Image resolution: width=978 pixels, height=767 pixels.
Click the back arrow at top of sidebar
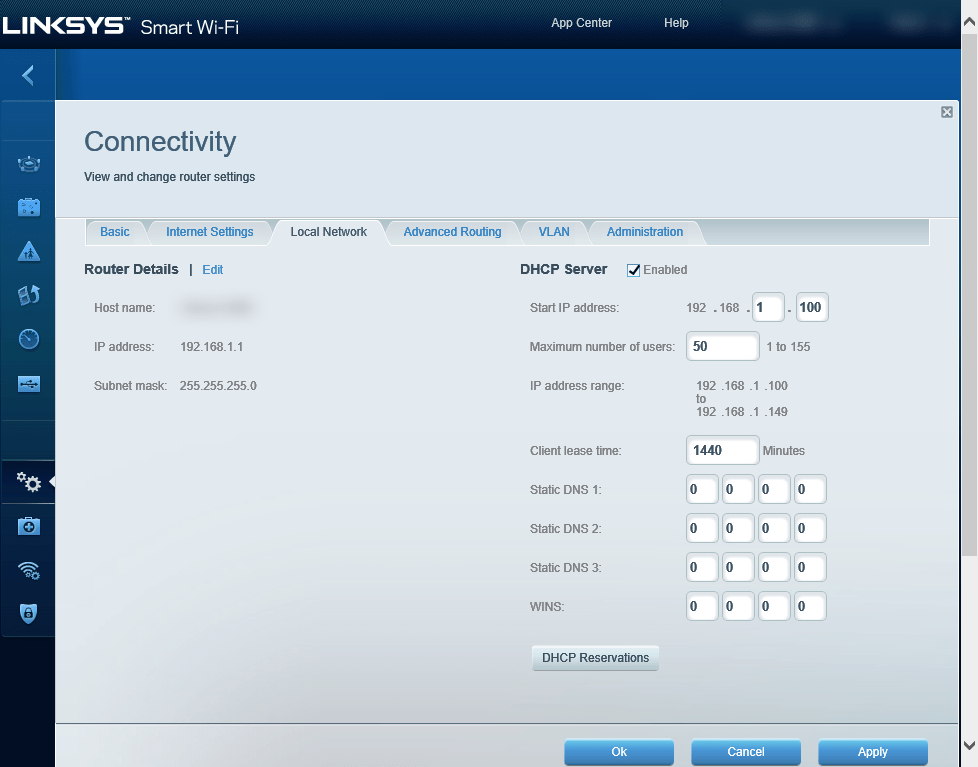28,75
